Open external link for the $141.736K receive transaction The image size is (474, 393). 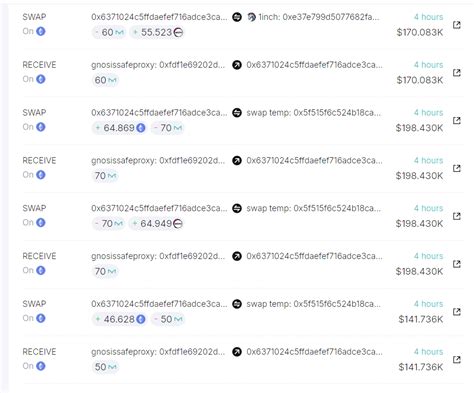pyautogui.click(x=457, y=359)
